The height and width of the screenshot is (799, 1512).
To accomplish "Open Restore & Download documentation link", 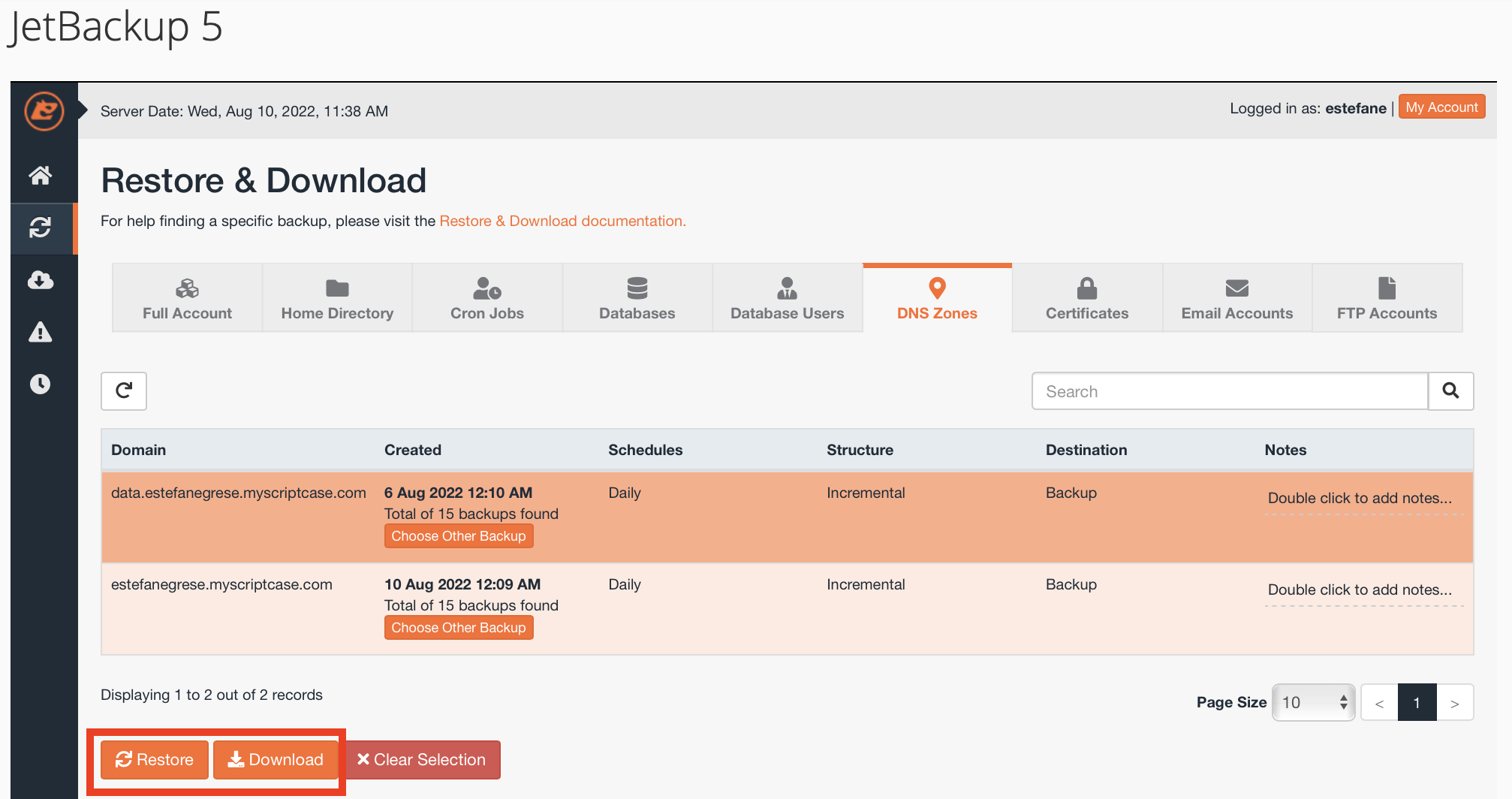I will click(562, 221).
